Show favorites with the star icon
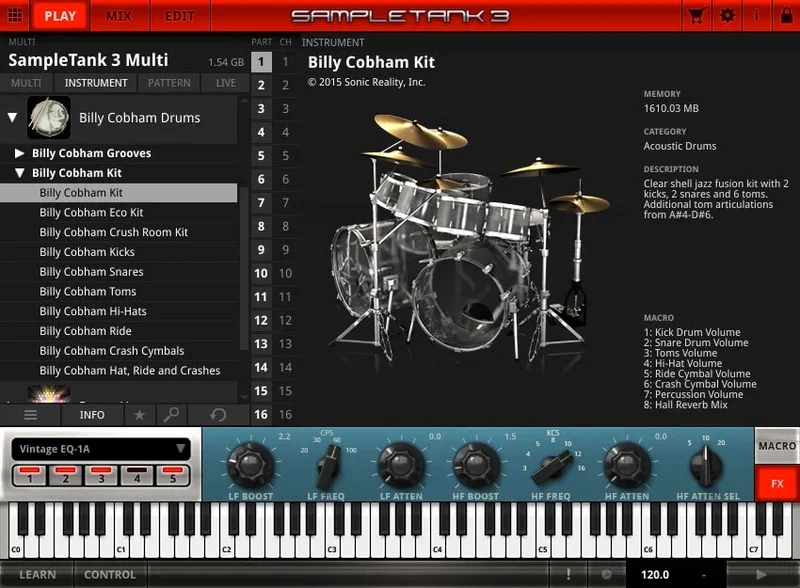This screenshot has width=800, height=588. click(x=139, y=414)
